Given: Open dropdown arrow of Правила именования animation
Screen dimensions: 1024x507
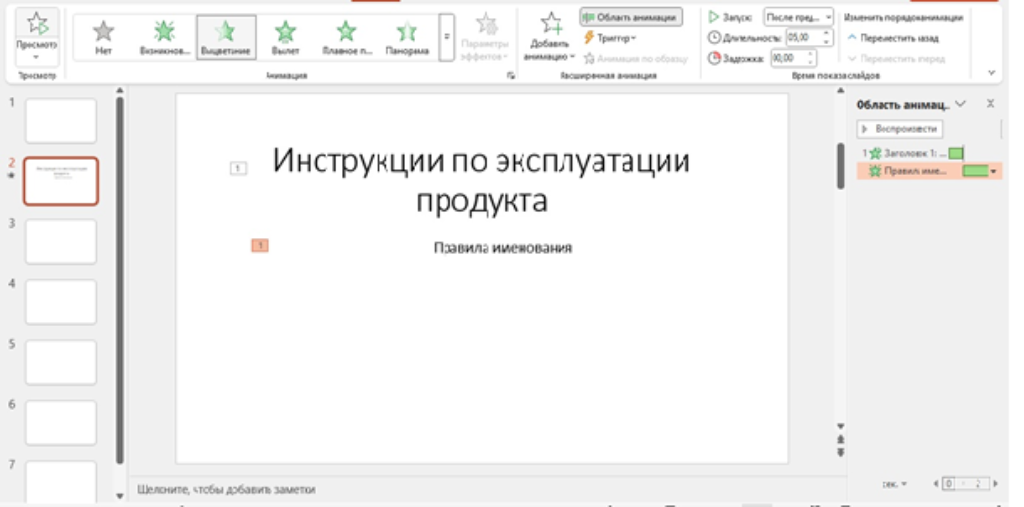Looking at the screenshot, I should pyautogui.click(x=994, y=172).
